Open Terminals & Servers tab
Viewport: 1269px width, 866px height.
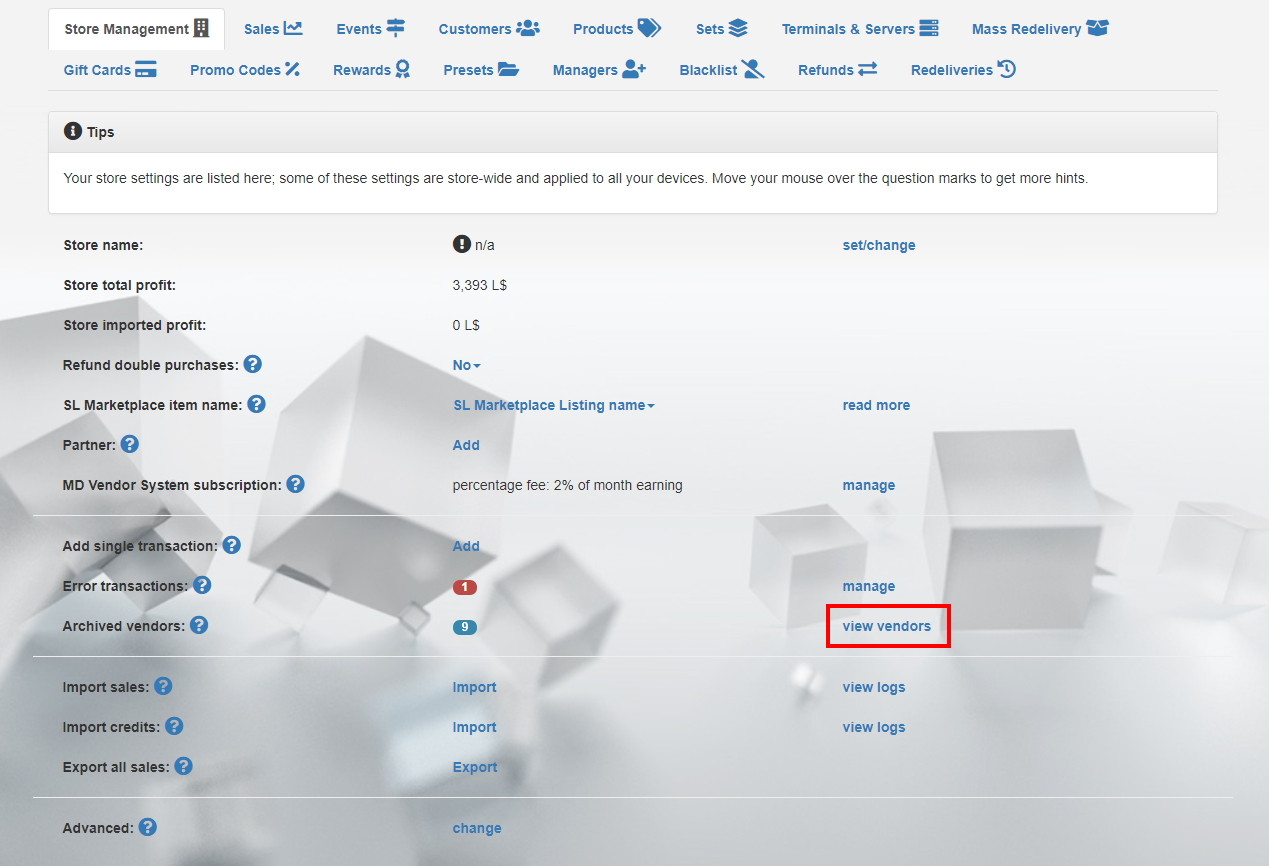point(860,29)
